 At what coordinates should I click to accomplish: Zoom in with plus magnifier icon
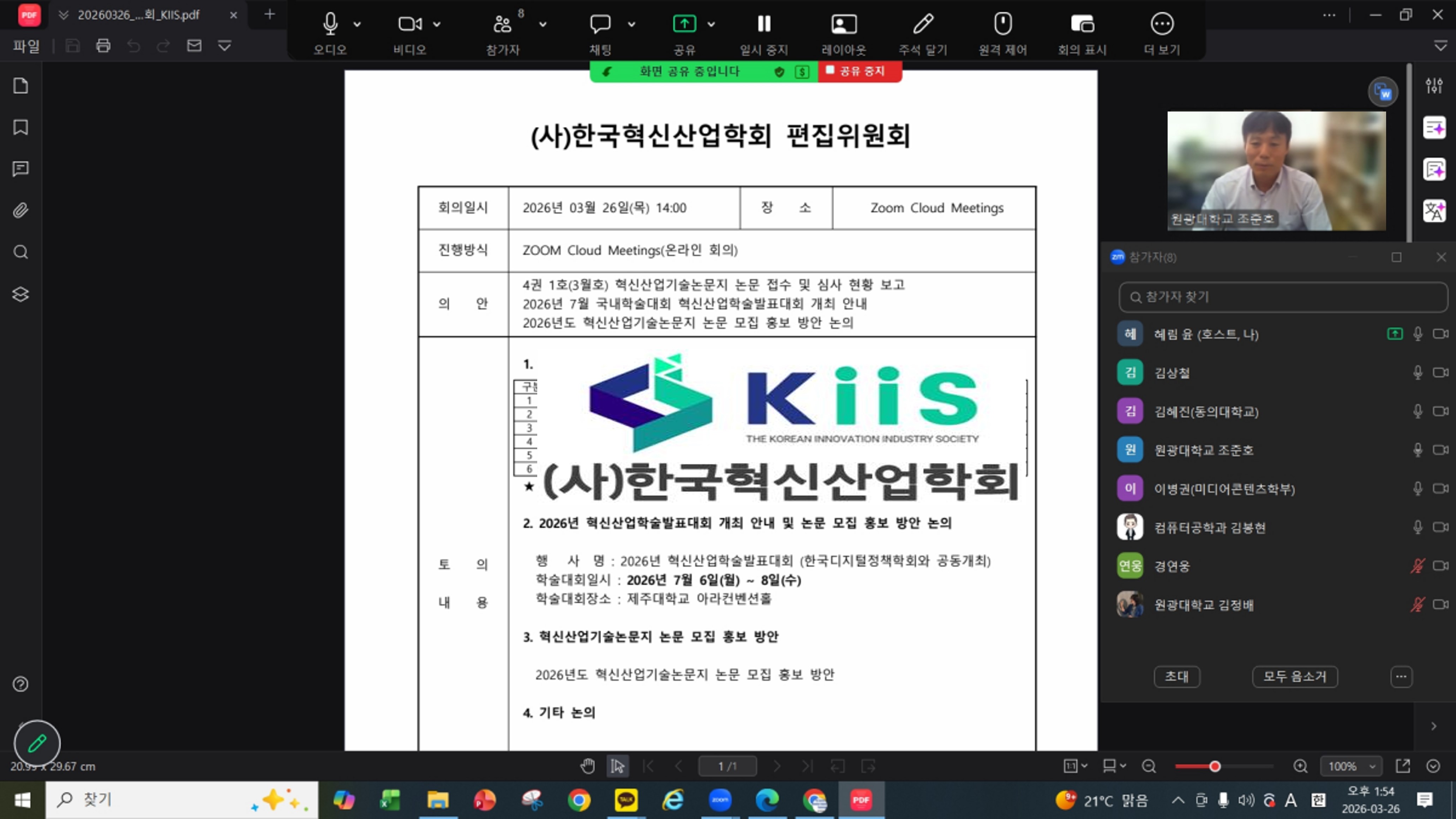click(x=1300, y=766)
